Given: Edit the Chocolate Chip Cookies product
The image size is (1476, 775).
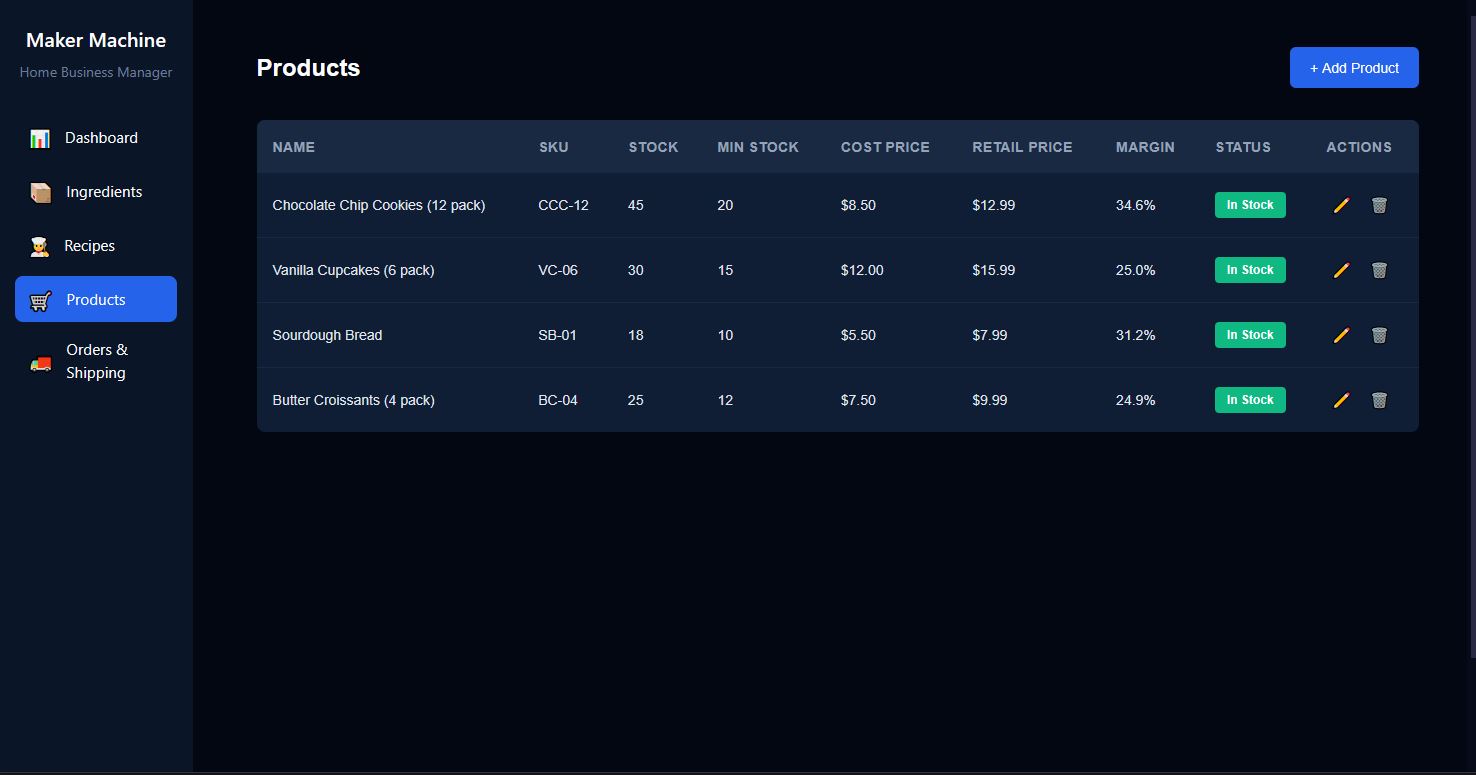Looking at the screenshot, I should coord(1341,205).
